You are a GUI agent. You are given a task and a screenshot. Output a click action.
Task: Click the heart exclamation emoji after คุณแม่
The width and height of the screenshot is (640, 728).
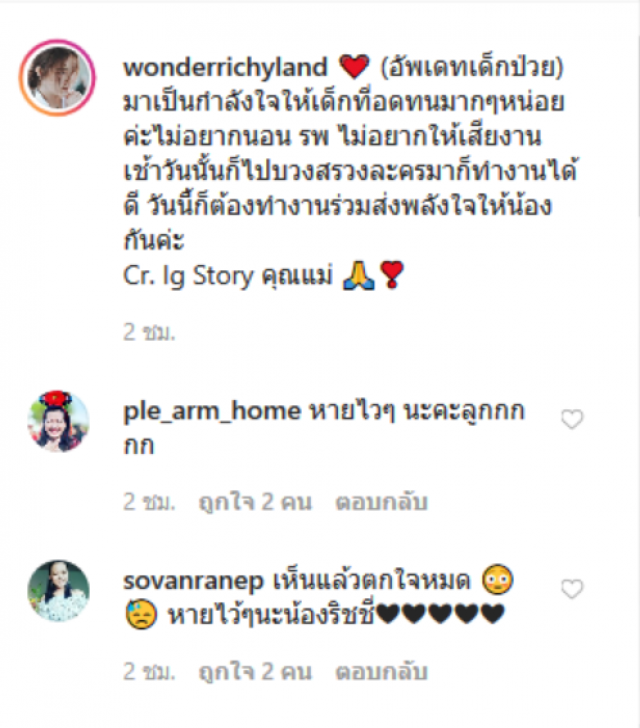tap(392, 275)
